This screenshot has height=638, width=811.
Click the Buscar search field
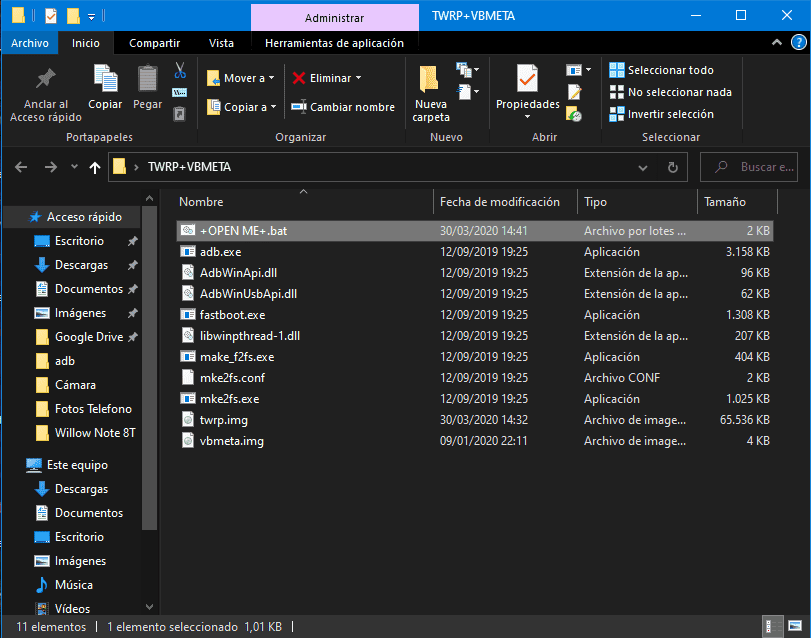point(748,167)
